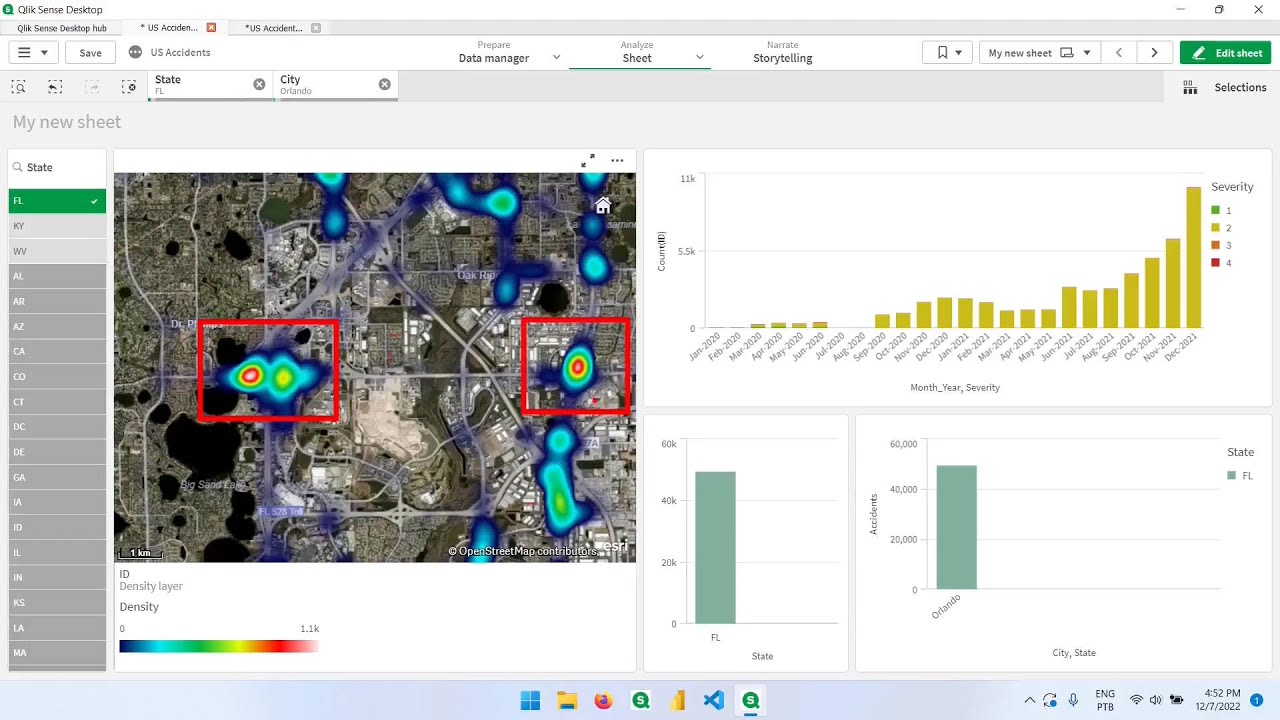Open the Wi-Fi network tray icon
The height and width of the screenshot is (720, 1280).
1136,700
